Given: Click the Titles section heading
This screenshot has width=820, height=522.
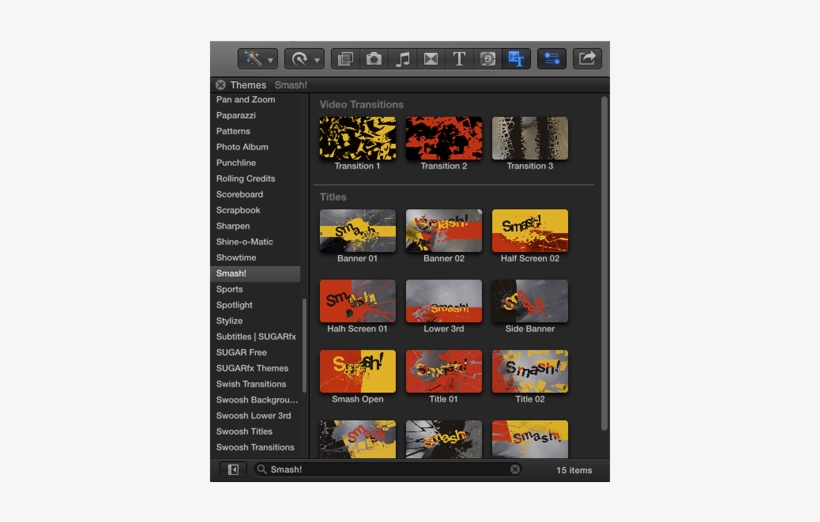Looking at the screenshot, I should (333, 197).
